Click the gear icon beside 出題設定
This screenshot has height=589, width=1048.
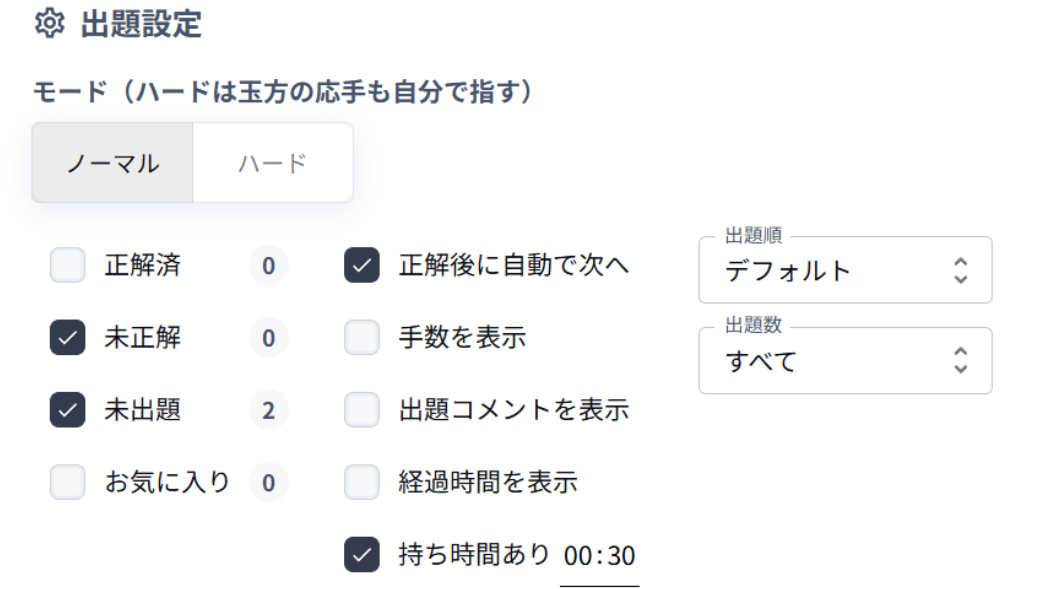pos(49,23)
